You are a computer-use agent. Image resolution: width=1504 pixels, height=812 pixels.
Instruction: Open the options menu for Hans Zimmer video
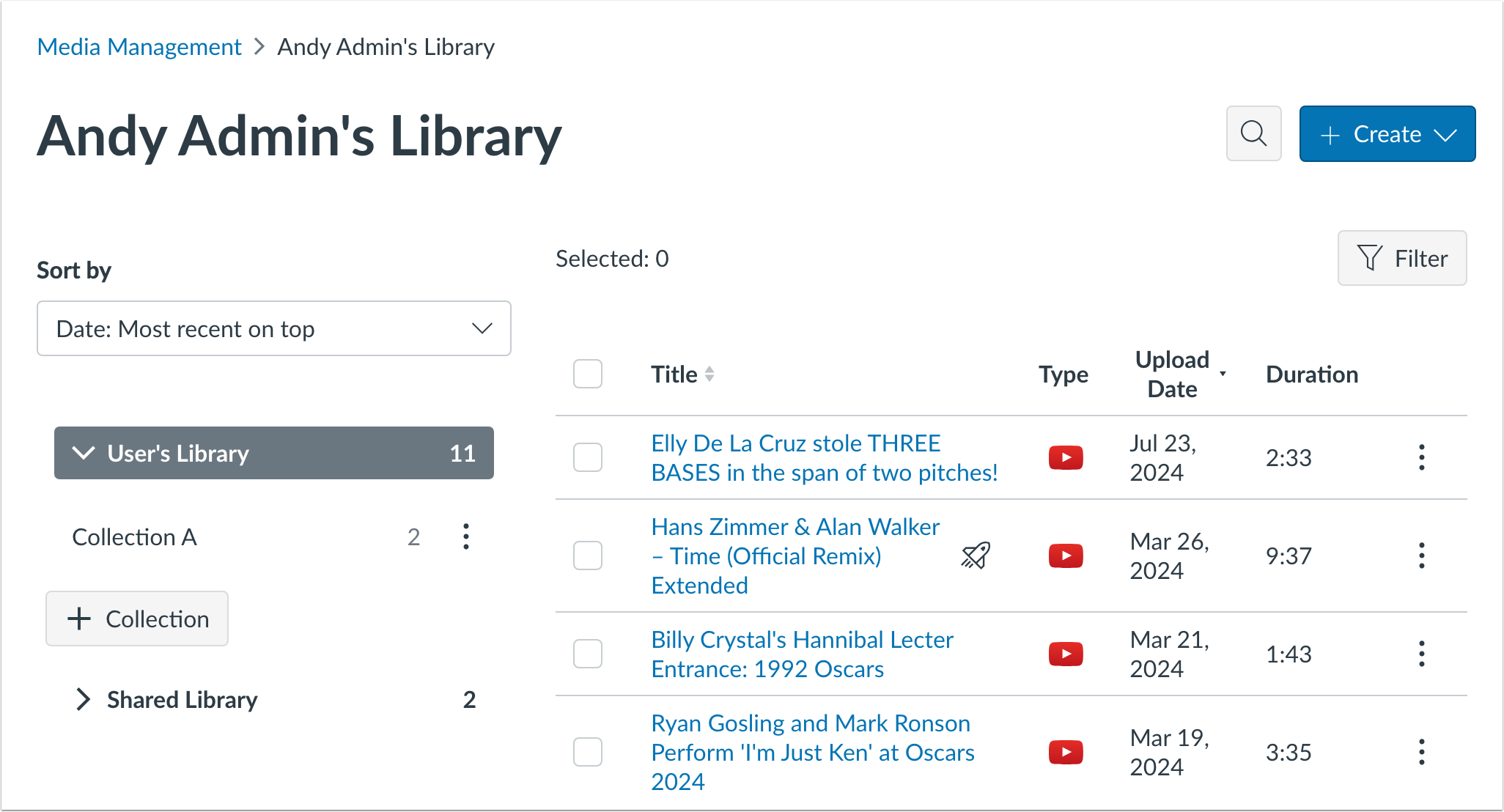click(1421, 556)
